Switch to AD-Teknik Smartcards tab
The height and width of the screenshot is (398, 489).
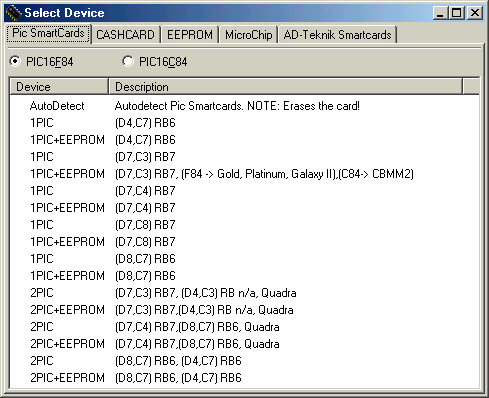click(337, 35)
